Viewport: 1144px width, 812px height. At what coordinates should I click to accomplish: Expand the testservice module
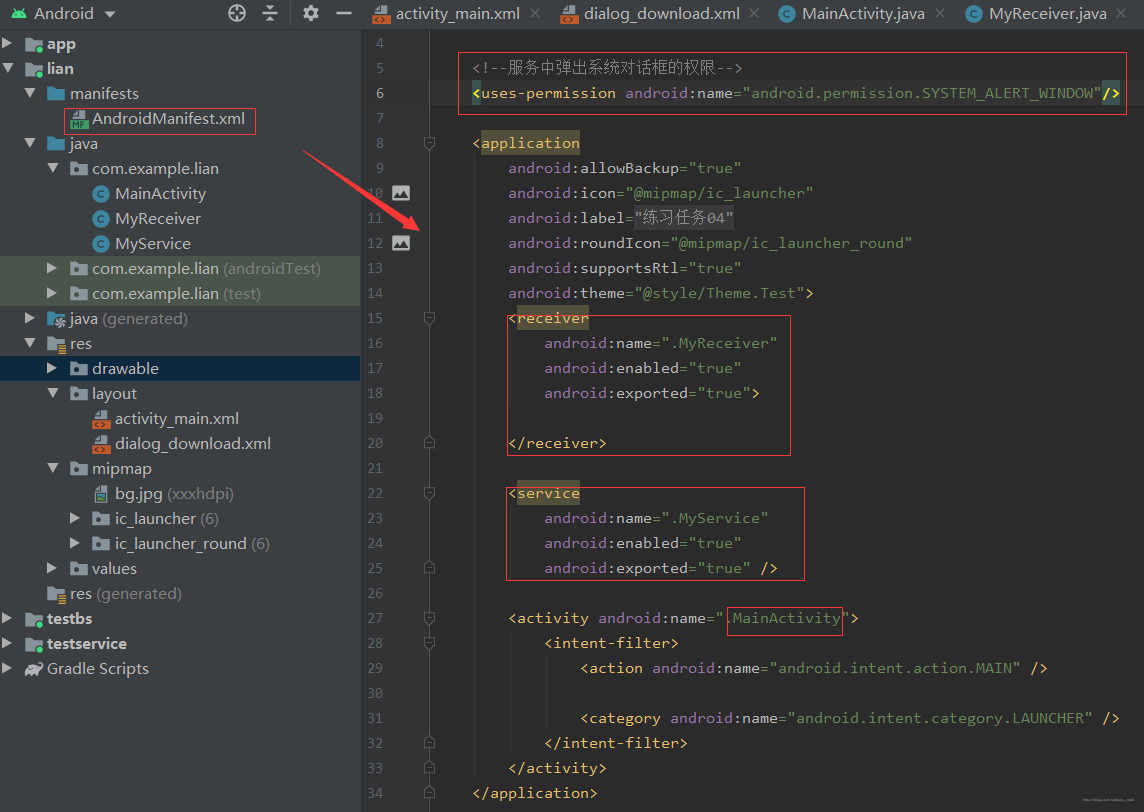click(x=7, y=643)
